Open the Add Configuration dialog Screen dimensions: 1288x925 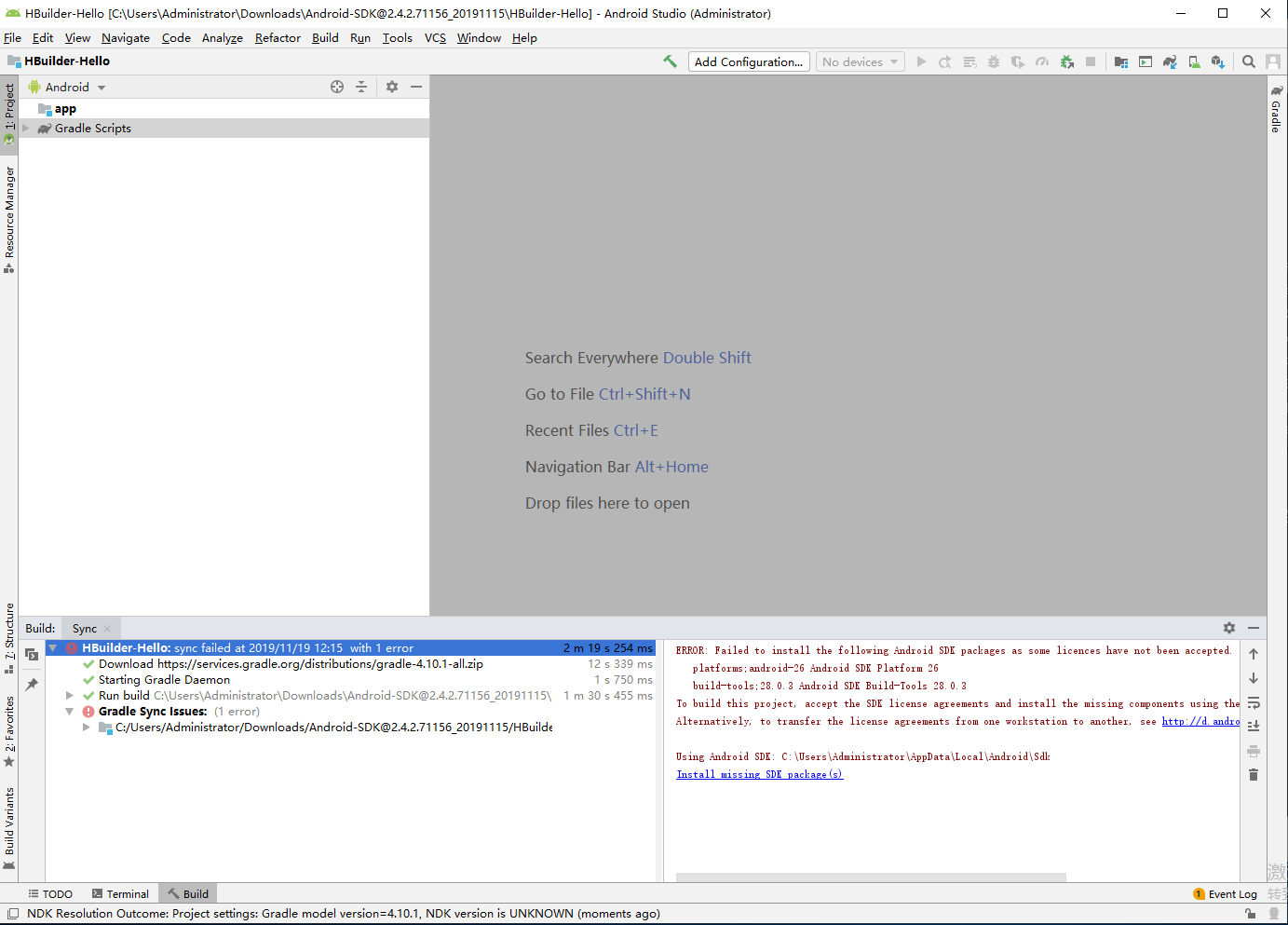click(x=749, y=61)
